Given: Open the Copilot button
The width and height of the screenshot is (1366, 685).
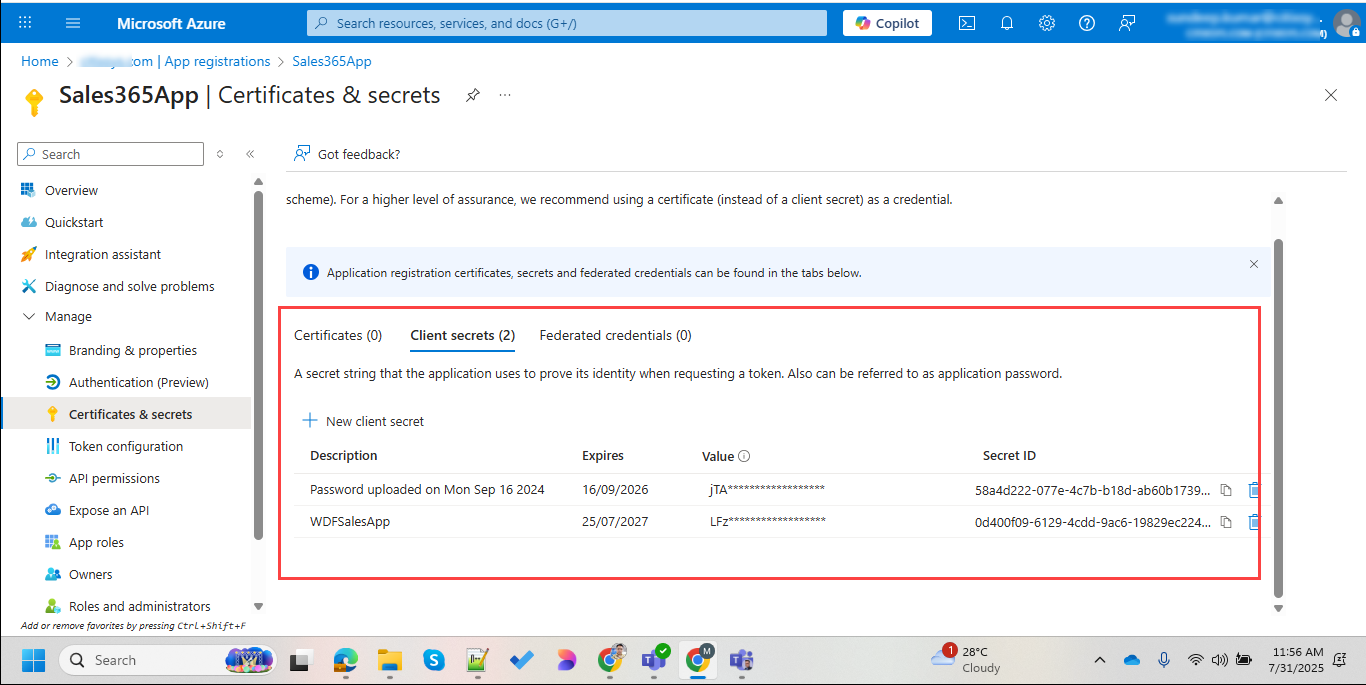Looking at the screenshot, I should pos(887,23).
